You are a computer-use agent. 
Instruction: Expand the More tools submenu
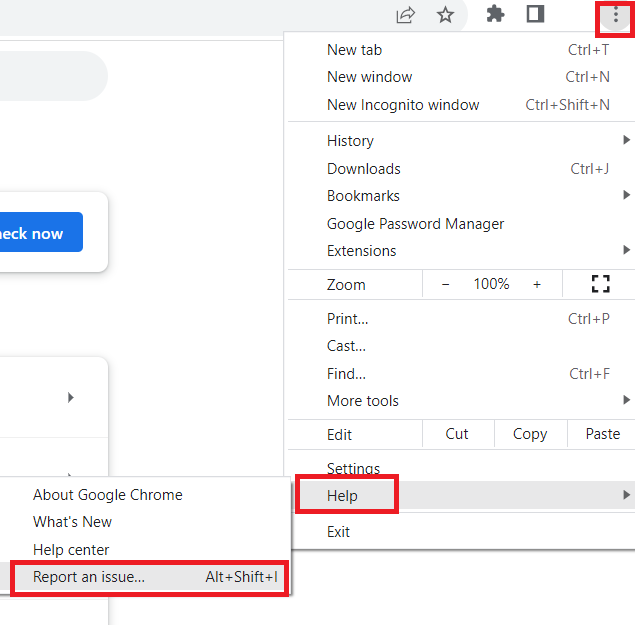coord(460,401)
